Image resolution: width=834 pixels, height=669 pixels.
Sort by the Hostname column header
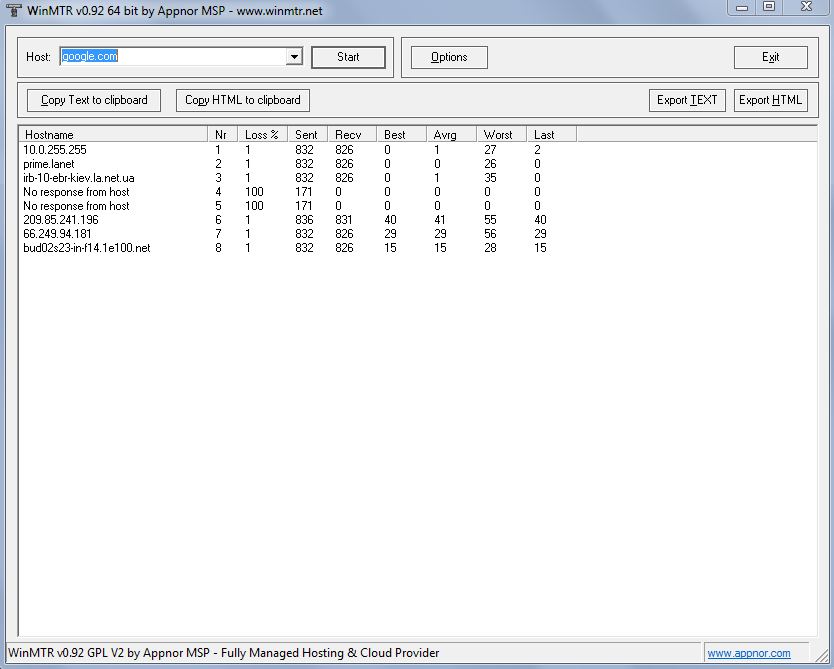point(112,135)
